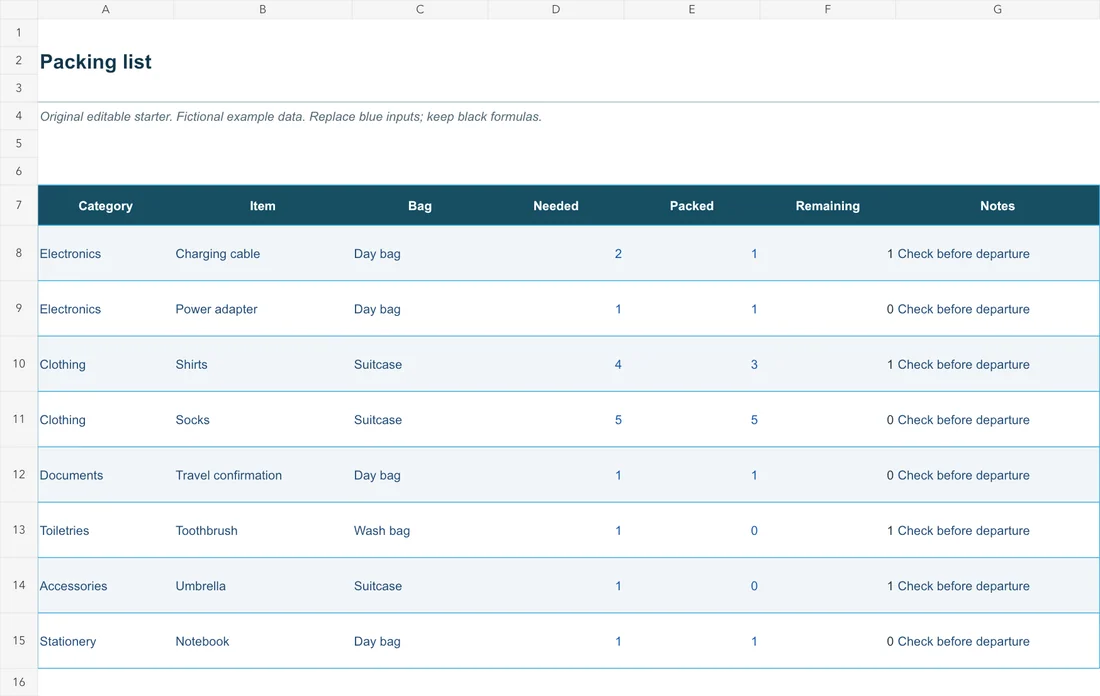Click the Notes cell in the Travel confirmation row
This screenshot has width=1100, height=696.
[x=998, y=475]
